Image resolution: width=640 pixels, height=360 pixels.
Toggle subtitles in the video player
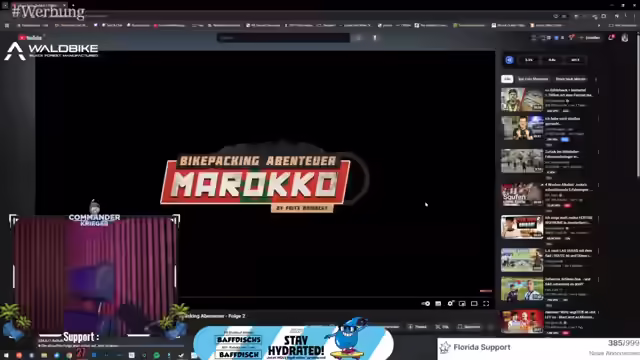click(x=438, y=304)
